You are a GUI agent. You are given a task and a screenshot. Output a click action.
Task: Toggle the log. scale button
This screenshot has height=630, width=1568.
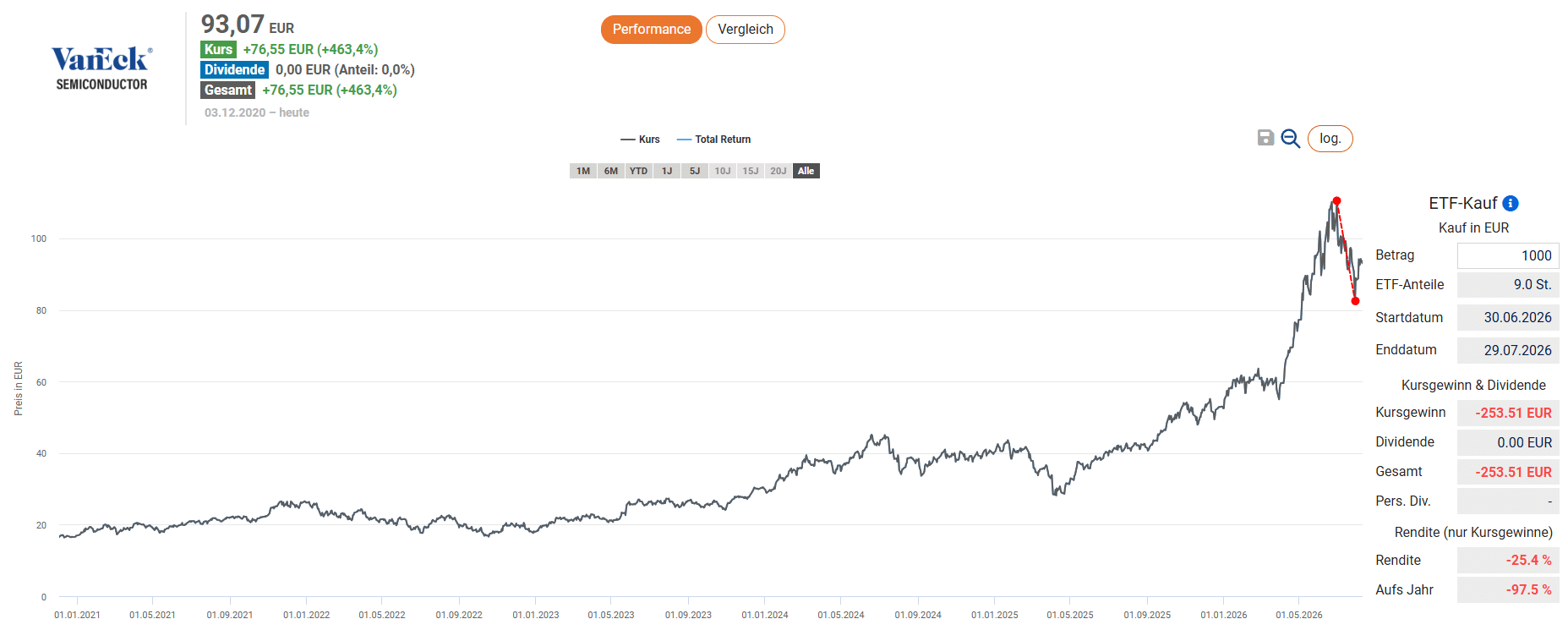click(1330, 139)
